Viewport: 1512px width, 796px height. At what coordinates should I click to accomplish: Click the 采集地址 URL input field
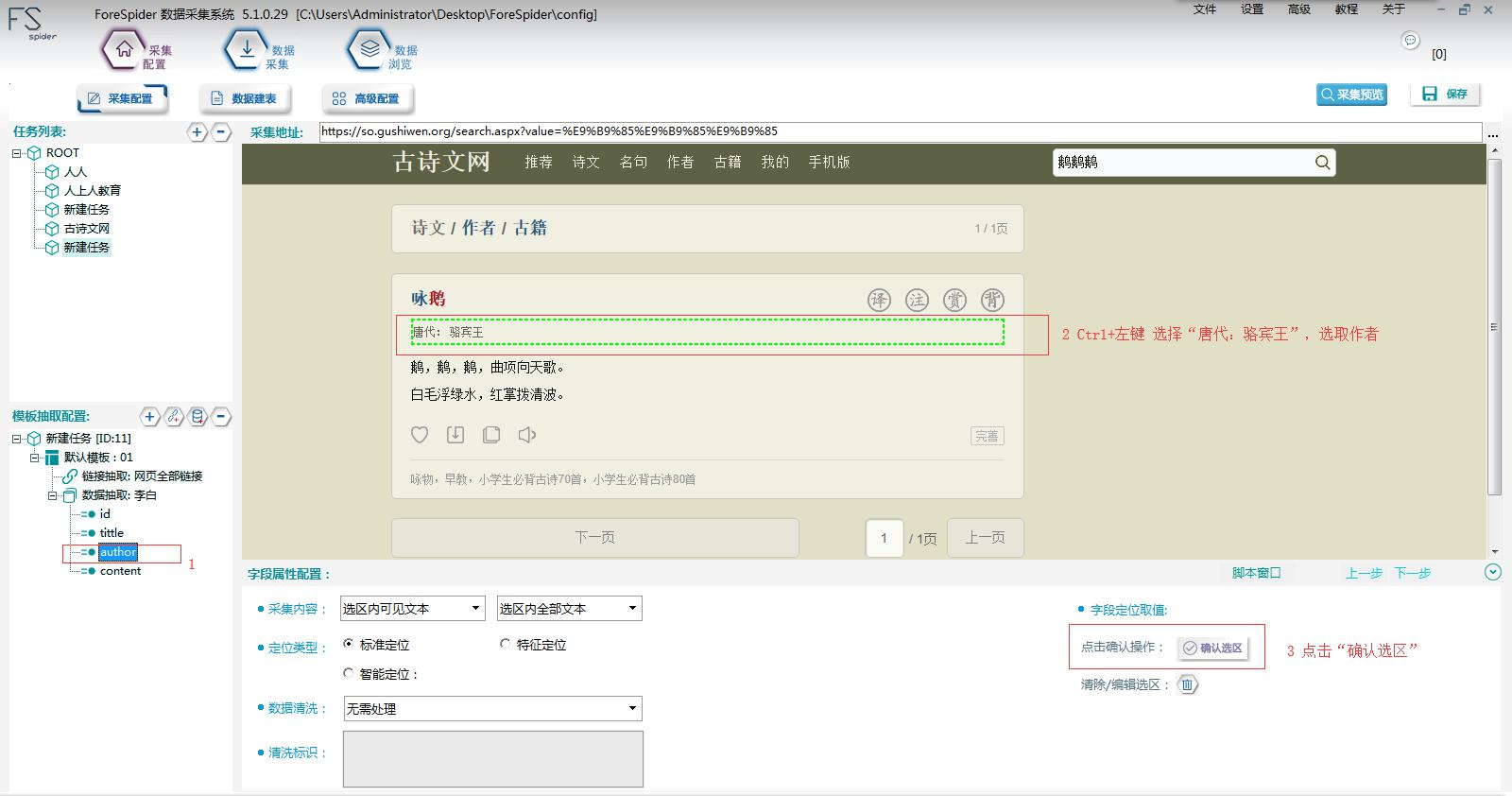[x=901, y=131]
